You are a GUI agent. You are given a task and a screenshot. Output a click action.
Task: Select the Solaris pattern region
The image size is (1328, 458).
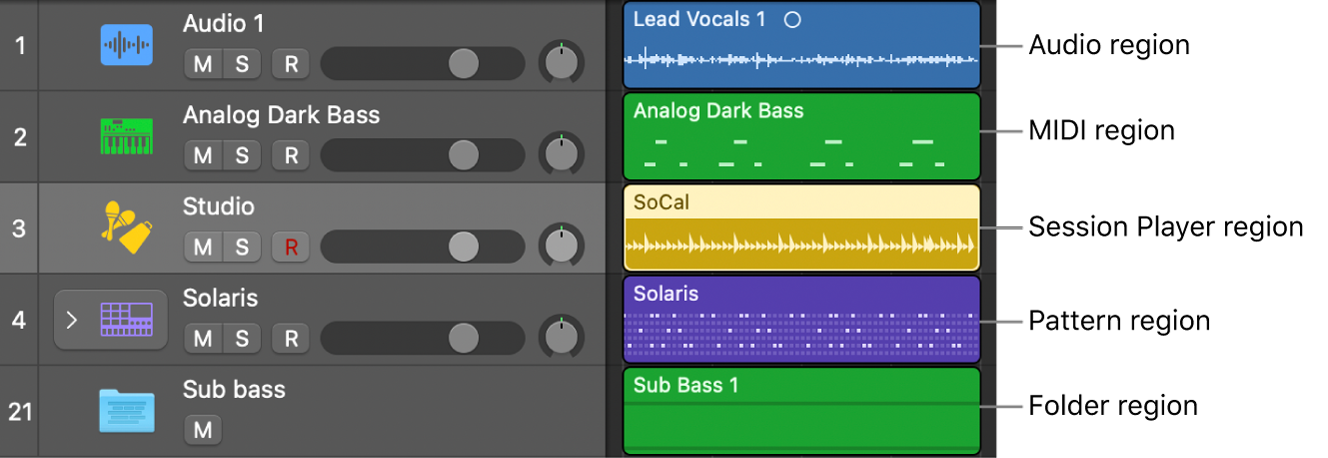tap(800, 328)
